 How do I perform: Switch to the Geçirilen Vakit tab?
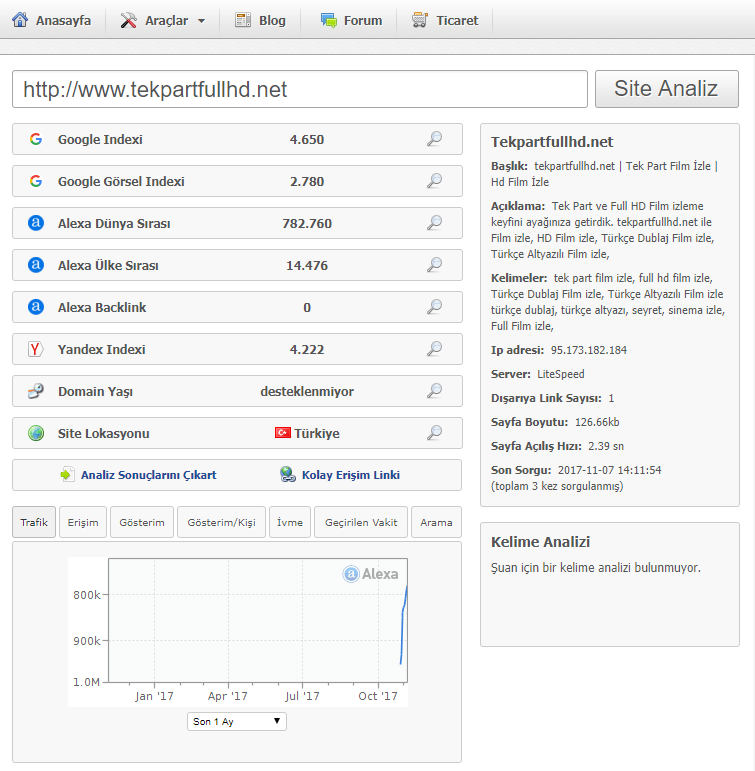tap(361, 522)
